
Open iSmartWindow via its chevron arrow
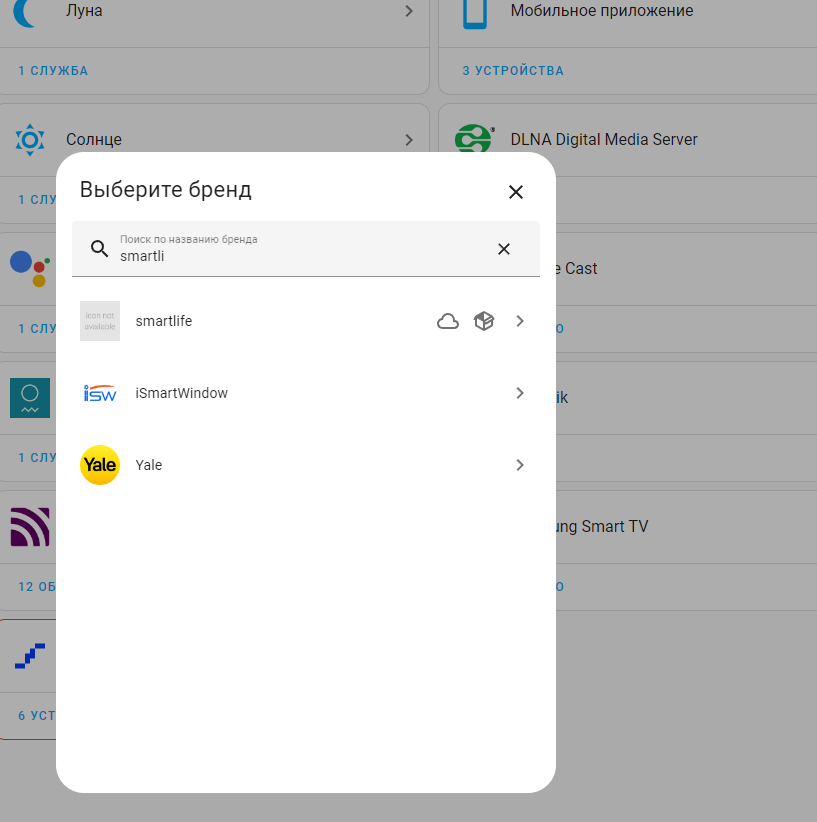520,393
